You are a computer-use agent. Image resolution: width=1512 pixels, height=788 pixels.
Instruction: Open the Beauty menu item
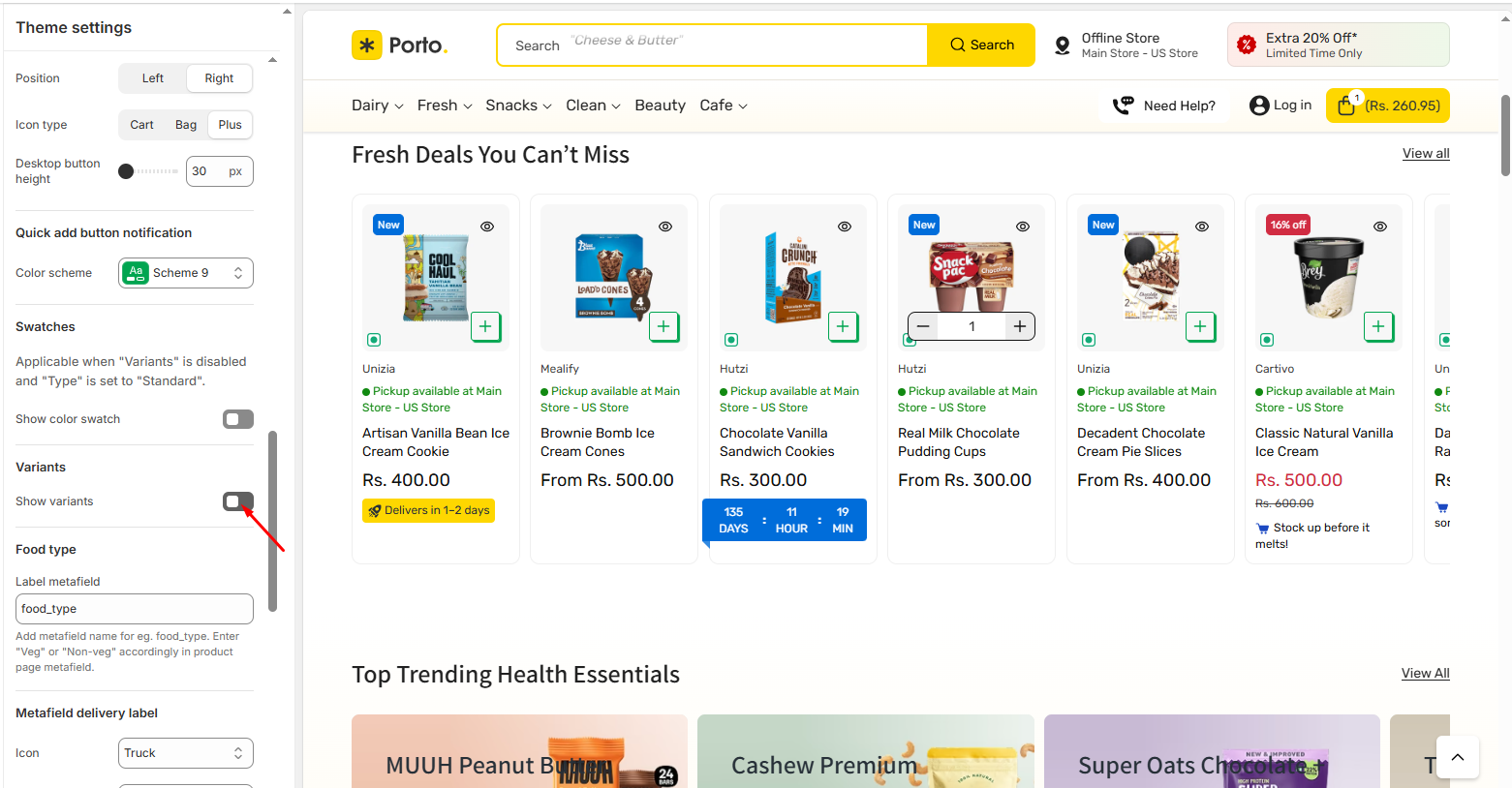pyautogui.click(x=660, y=106)
